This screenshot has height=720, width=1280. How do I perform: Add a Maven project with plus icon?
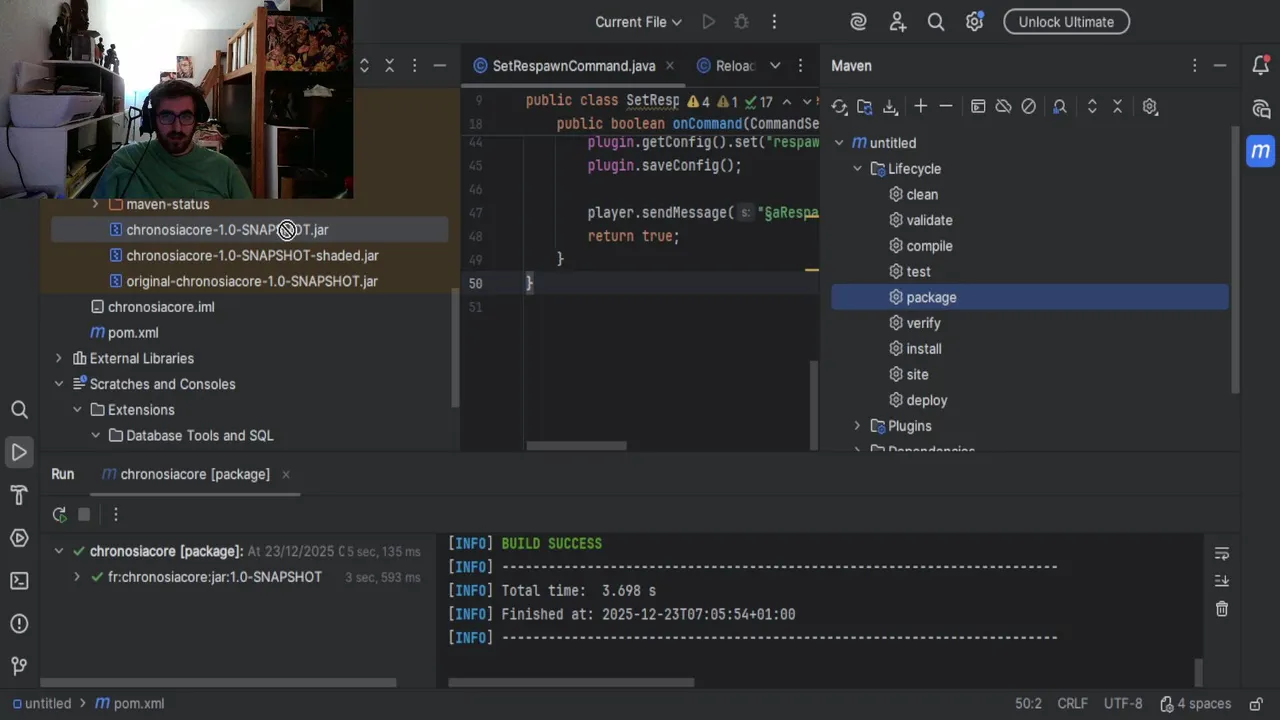click(x=920, y=106)
